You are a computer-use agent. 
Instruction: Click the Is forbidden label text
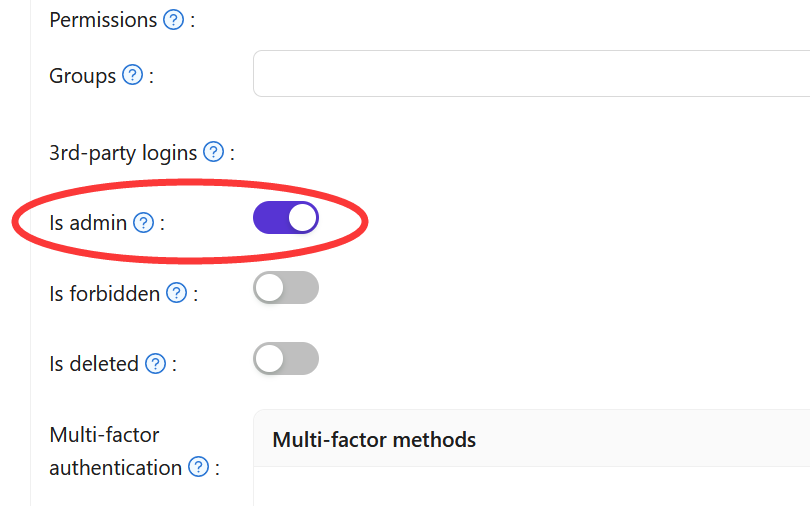pos(105,293)
